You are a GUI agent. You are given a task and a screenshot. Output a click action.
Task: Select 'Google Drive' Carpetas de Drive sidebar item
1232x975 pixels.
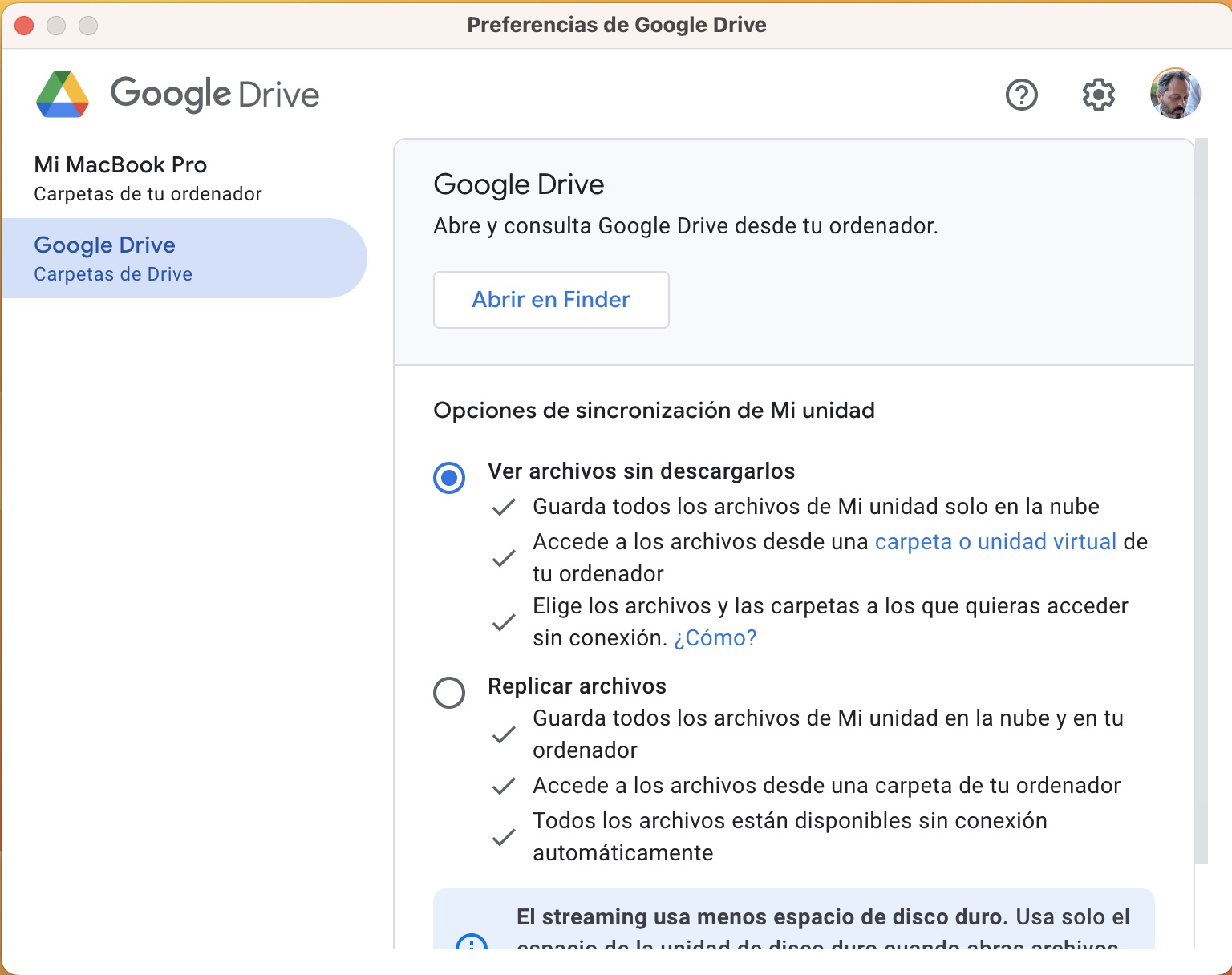tap(184, 258)
